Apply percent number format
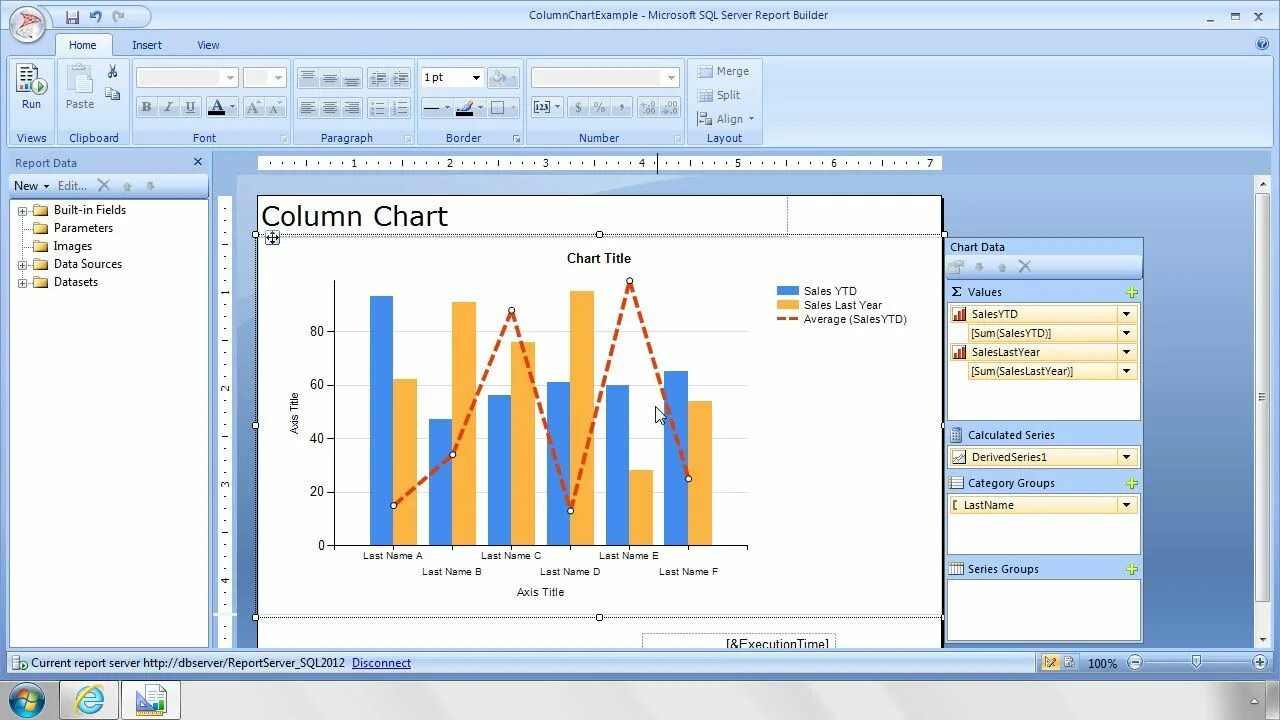The image size is (1280, 720). [599, 108]
